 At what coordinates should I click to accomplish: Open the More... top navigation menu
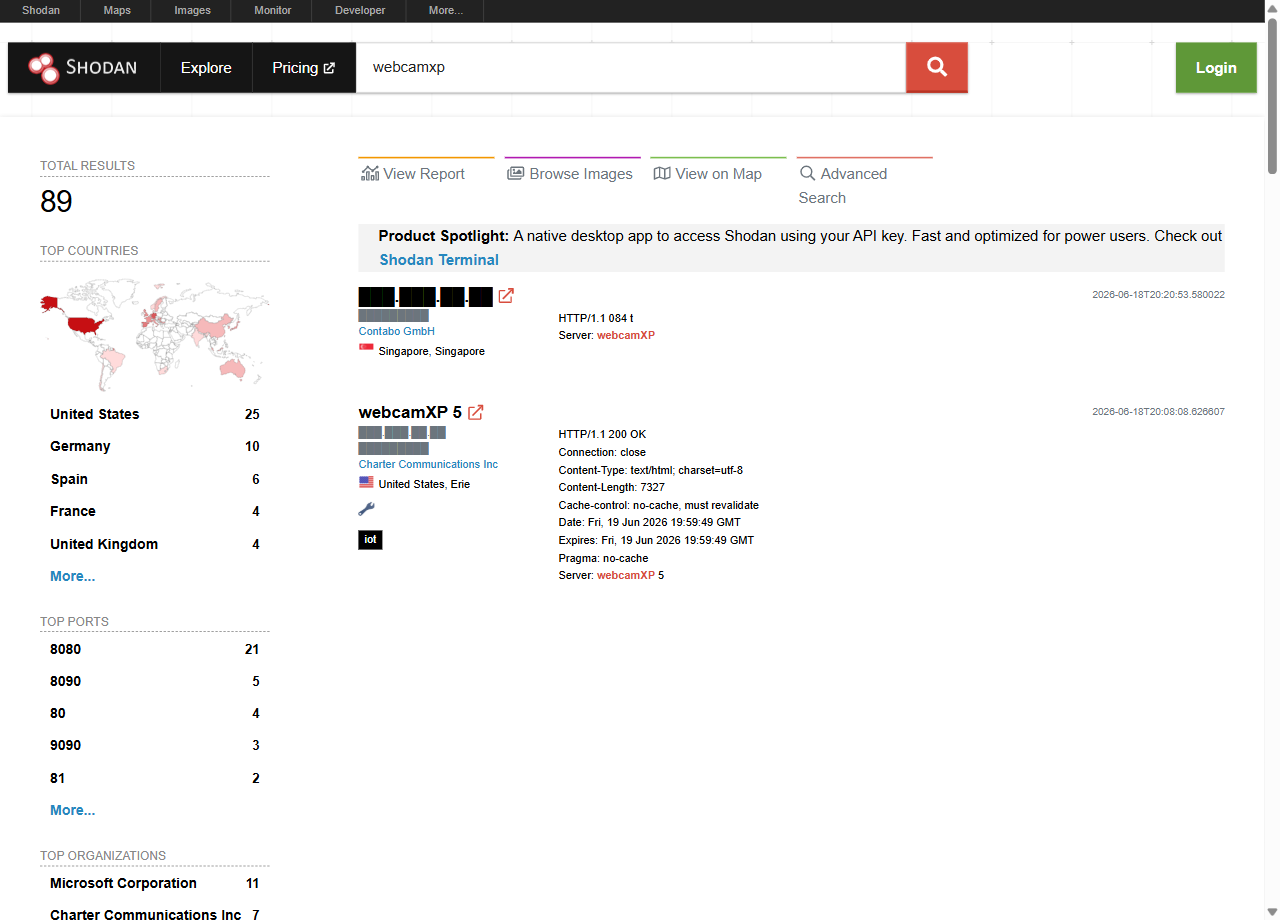445,10
